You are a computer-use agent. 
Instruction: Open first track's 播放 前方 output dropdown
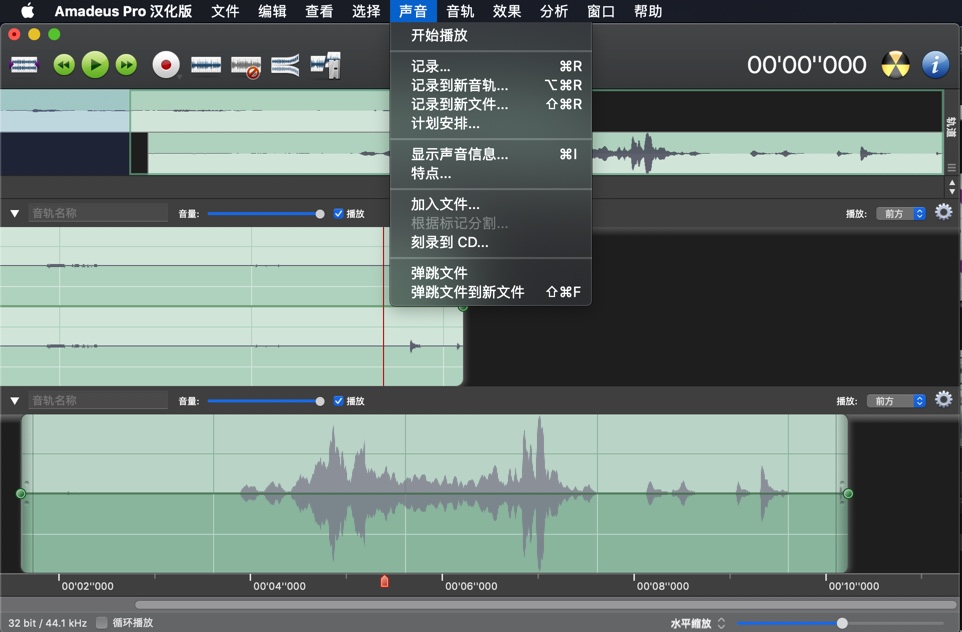click(x=901, y=214)
